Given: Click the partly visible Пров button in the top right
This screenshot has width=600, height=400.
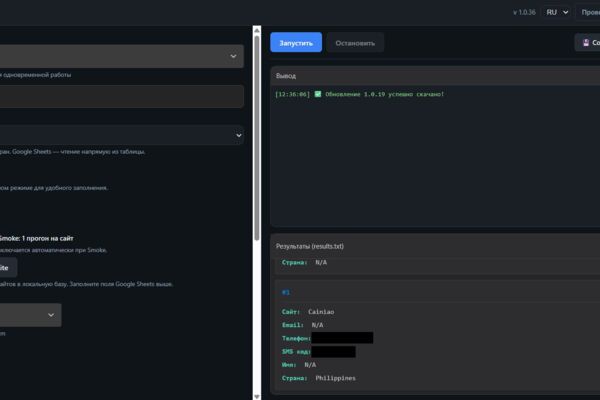Looking at the screenshot, I should [589, 12].
